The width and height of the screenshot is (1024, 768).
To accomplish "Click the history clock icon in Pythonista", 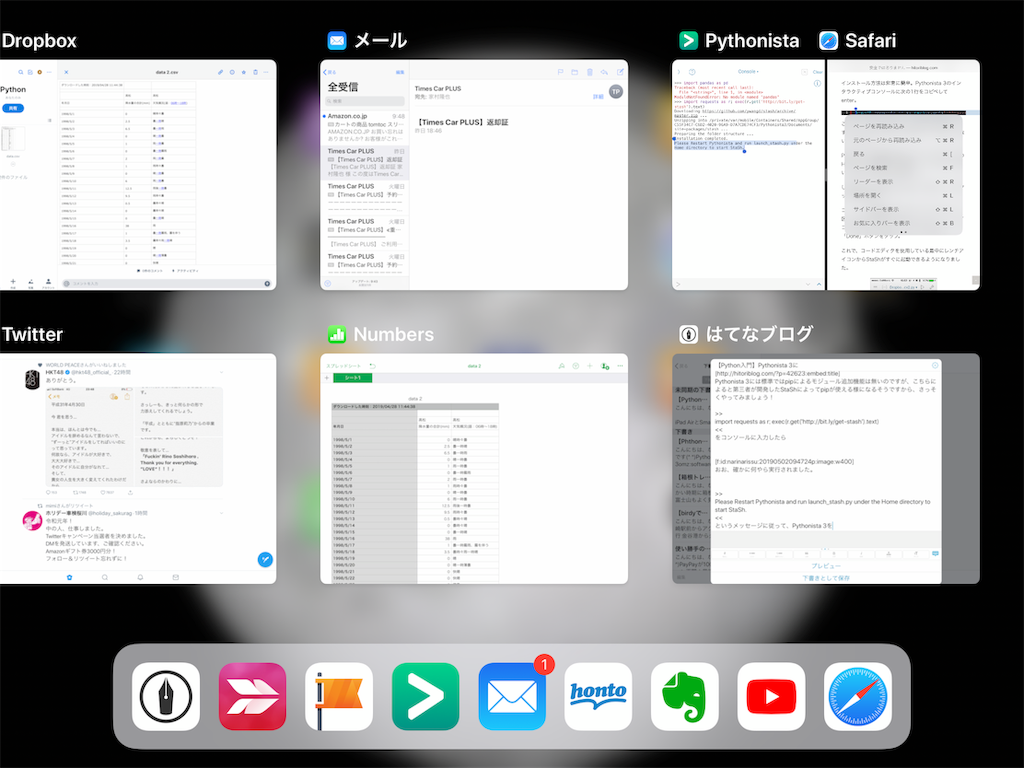I will coord(692,72).
